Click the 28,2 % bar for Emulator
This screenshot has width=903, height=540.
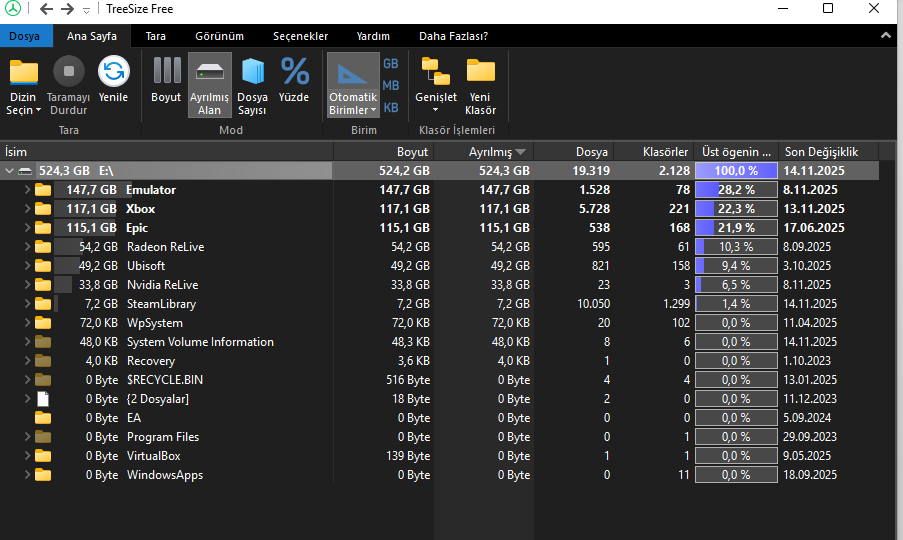(736, 190)
